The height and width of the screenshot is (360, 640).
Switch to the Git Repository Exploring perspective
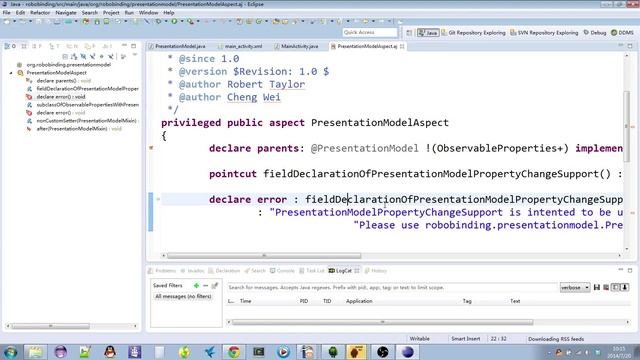tap(473, 32)
